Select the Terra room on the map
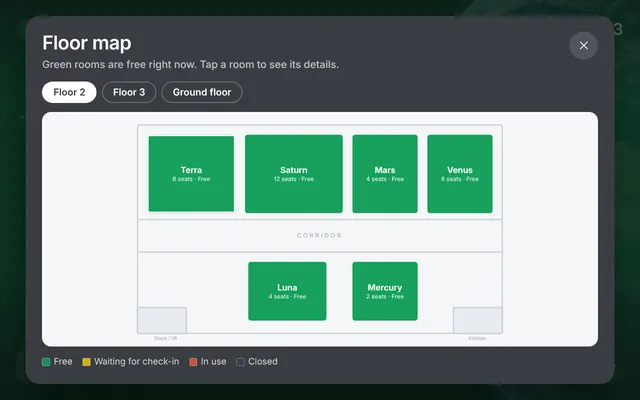640x400 pixels. tap(191, 174)
